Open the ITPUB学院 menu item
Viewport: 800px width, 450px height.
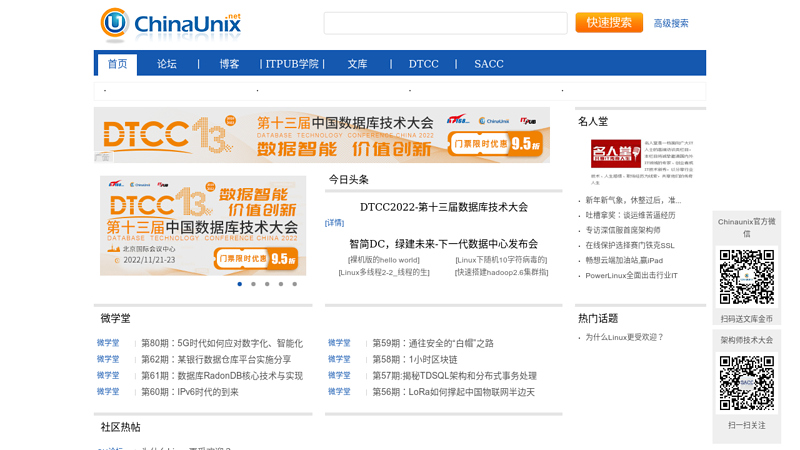pos(292,64)
